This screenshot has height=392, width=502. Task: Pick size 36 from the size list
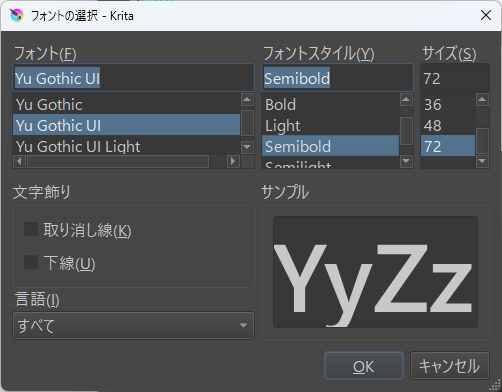point(448,104)
